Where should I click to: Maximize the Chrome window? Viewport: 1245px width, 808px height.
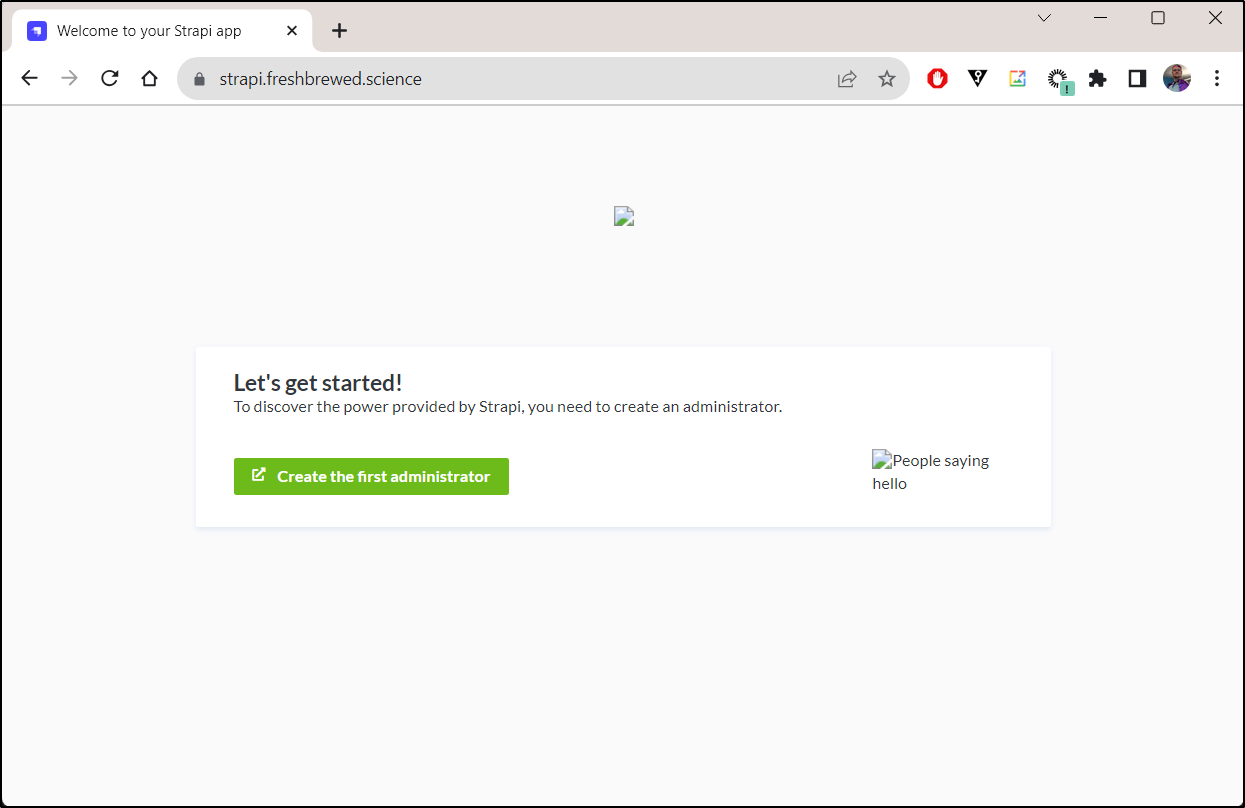click(x=1158, y=18)
